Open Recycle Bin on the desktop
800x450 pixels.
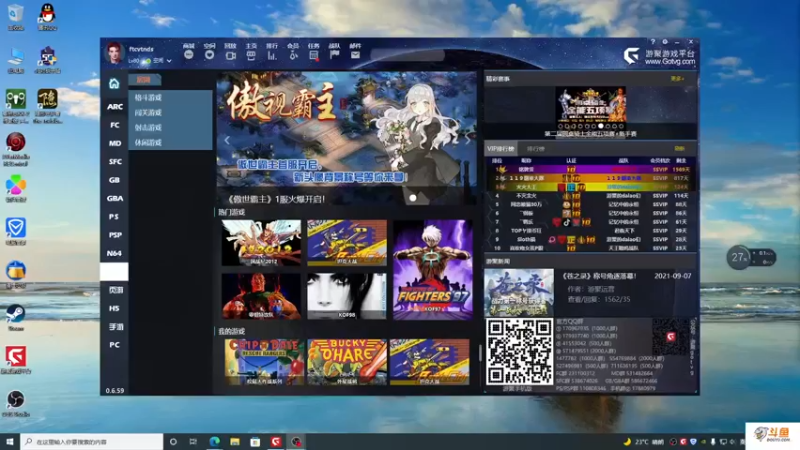tap(16, 17)
